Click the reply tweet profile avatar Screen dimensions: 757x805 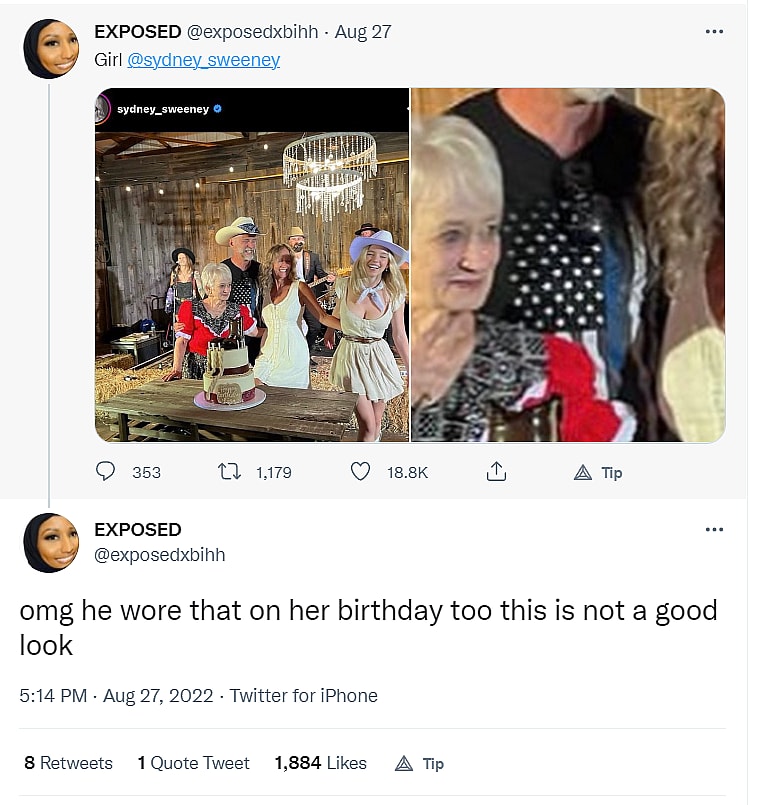click(51, 542)
